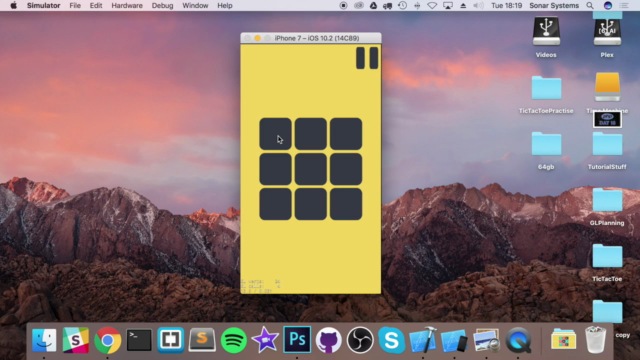Open Spotify from the dock

(233, 340)
